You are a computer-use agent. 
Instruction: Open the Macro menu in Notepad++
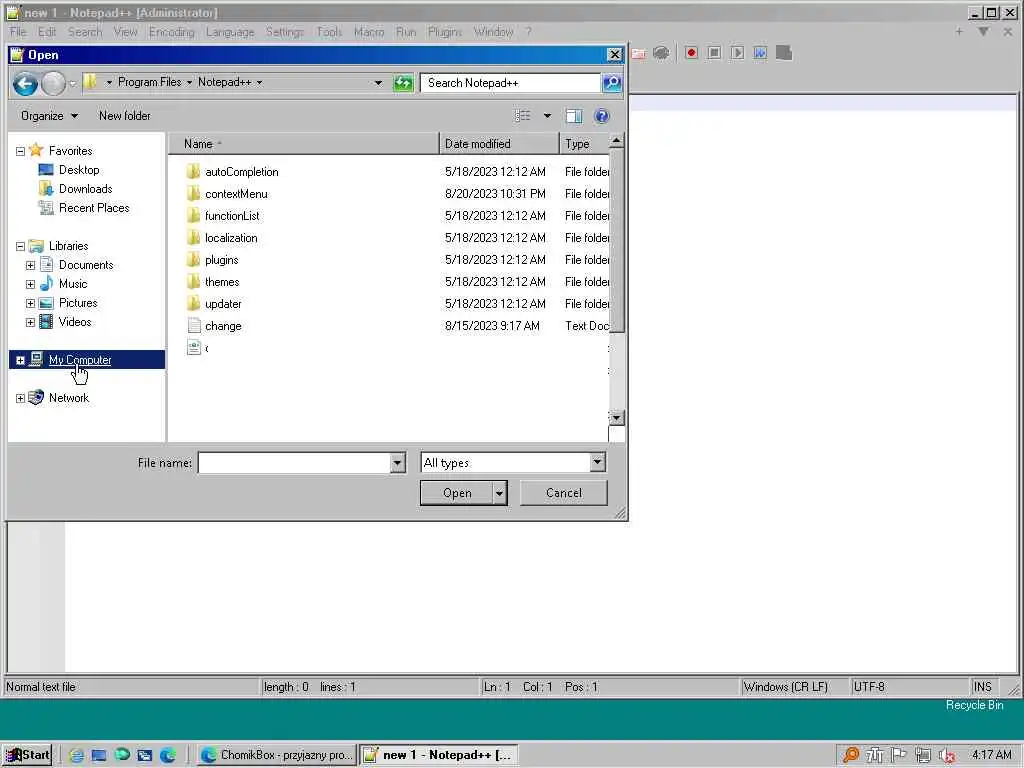pos(369,32)
